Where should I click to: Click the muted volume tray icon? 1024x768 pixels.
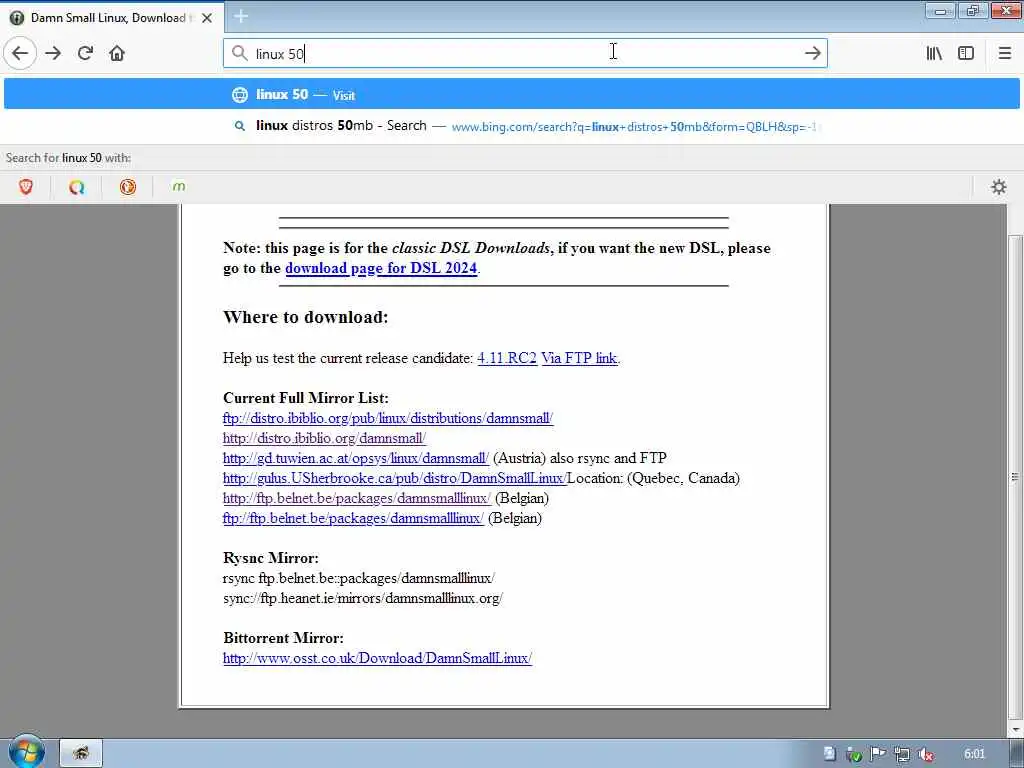(x=925, y=754)
